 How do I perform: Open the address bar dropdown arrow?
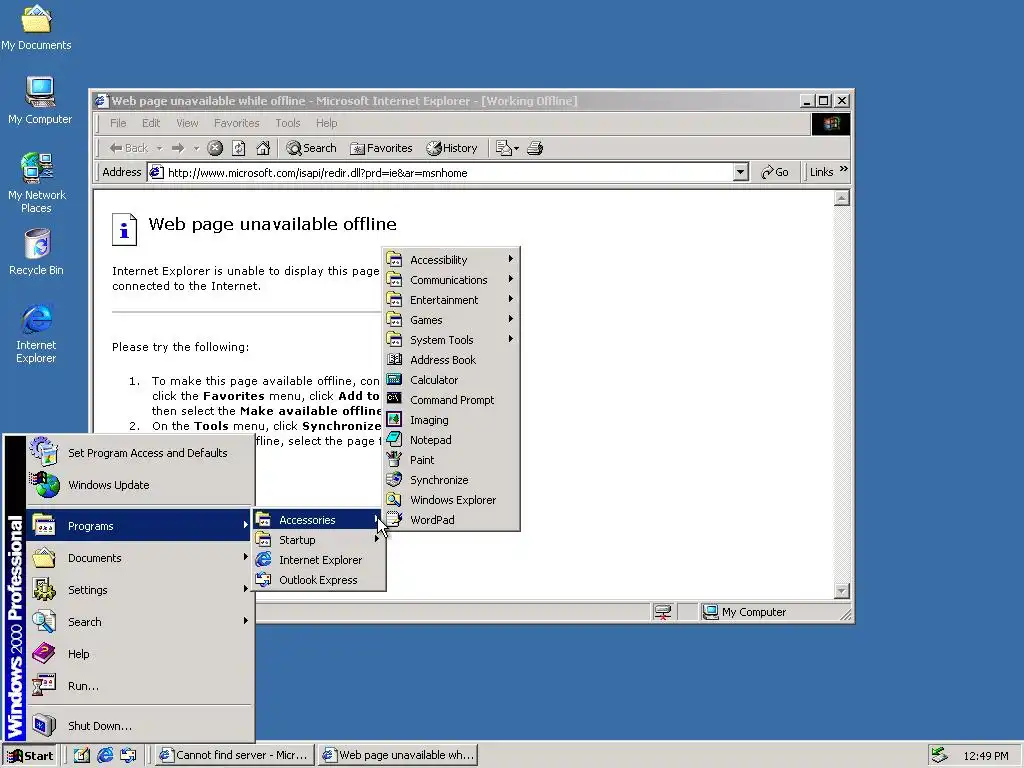tap(740, 172)
